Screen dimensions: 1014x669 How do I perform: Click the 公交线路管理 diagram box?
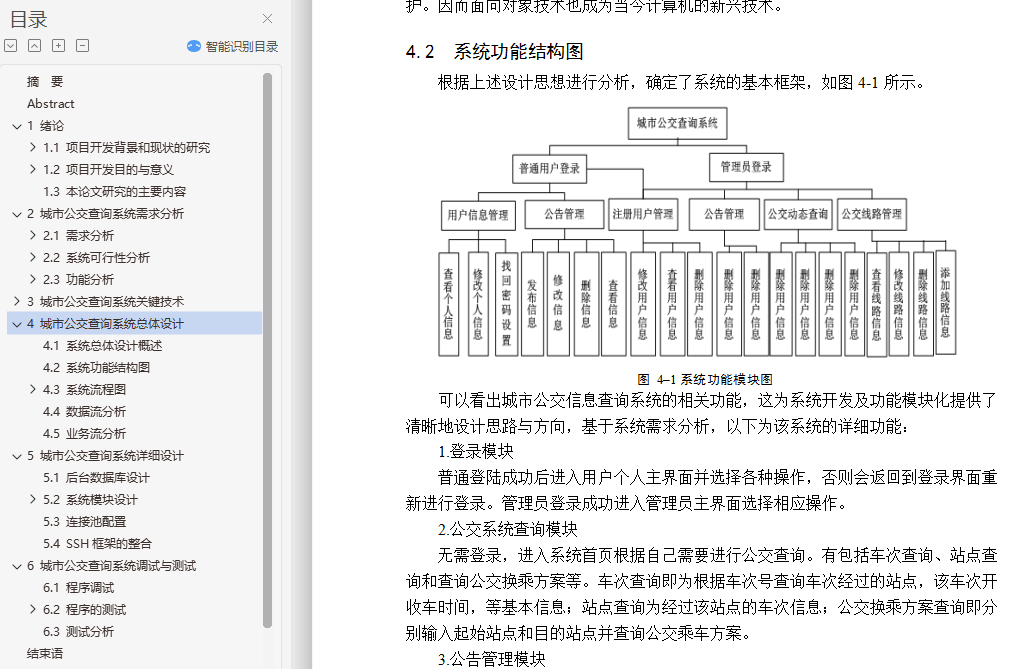(x=871, y=213)
